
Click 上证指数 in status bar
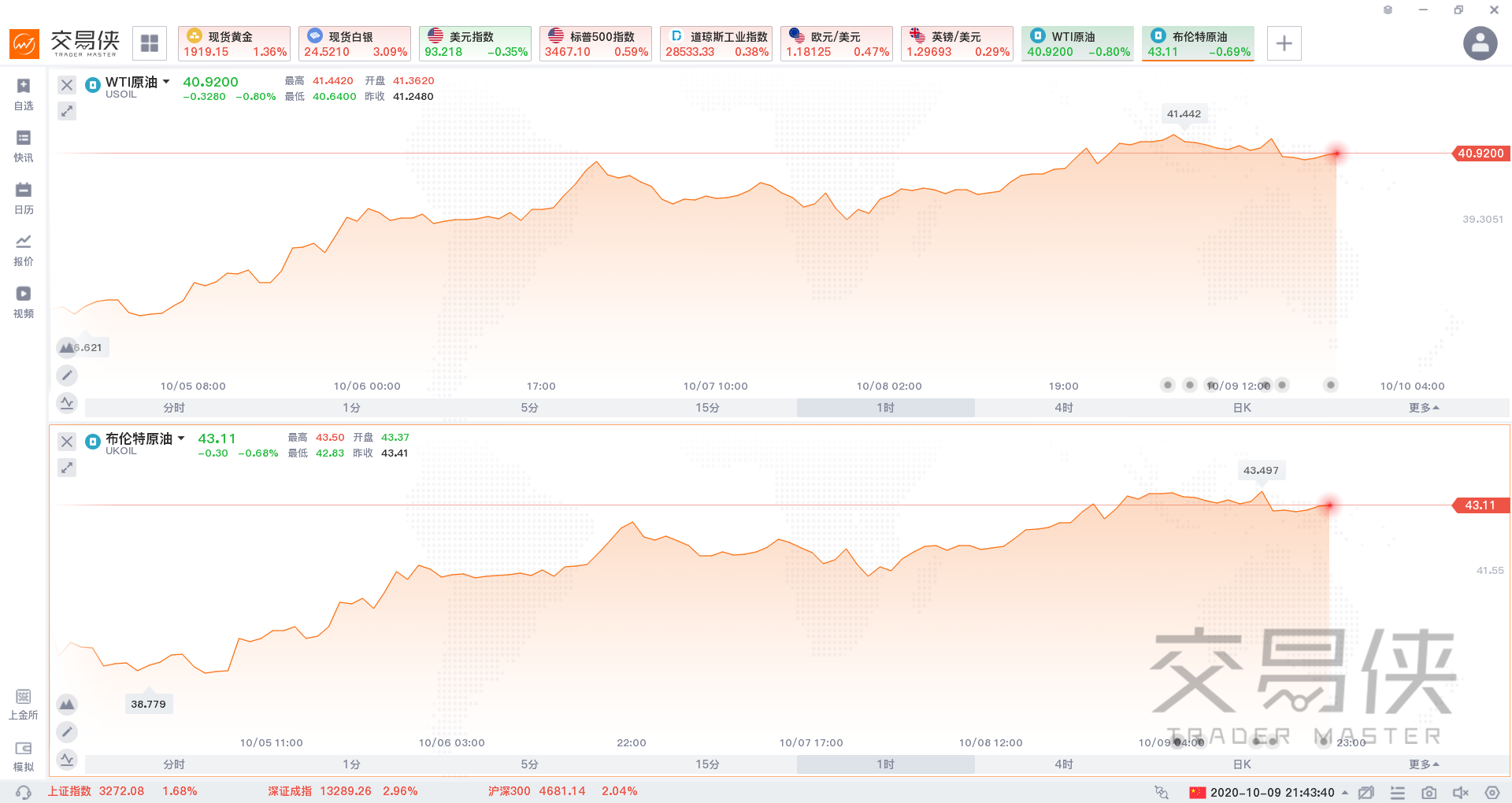click(x=122, y=791)
